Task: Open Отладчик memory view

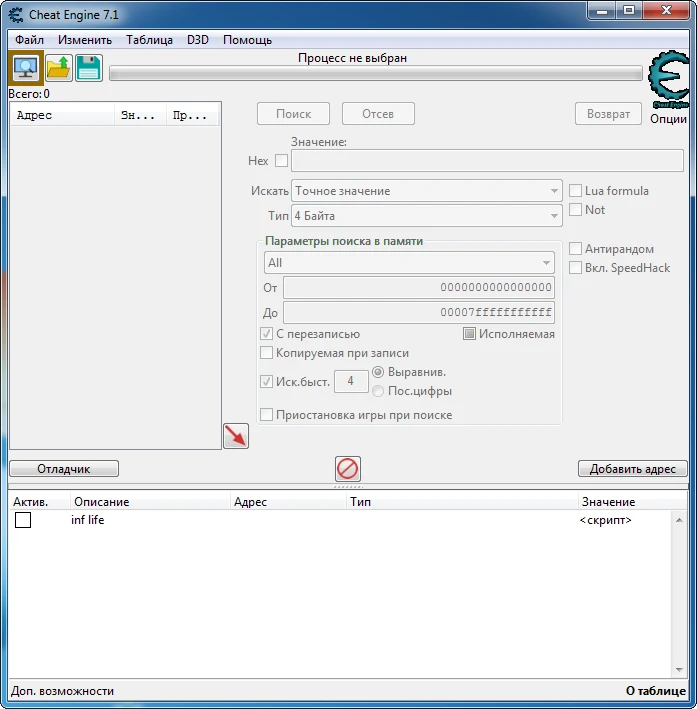Action: tap(64, 468)
